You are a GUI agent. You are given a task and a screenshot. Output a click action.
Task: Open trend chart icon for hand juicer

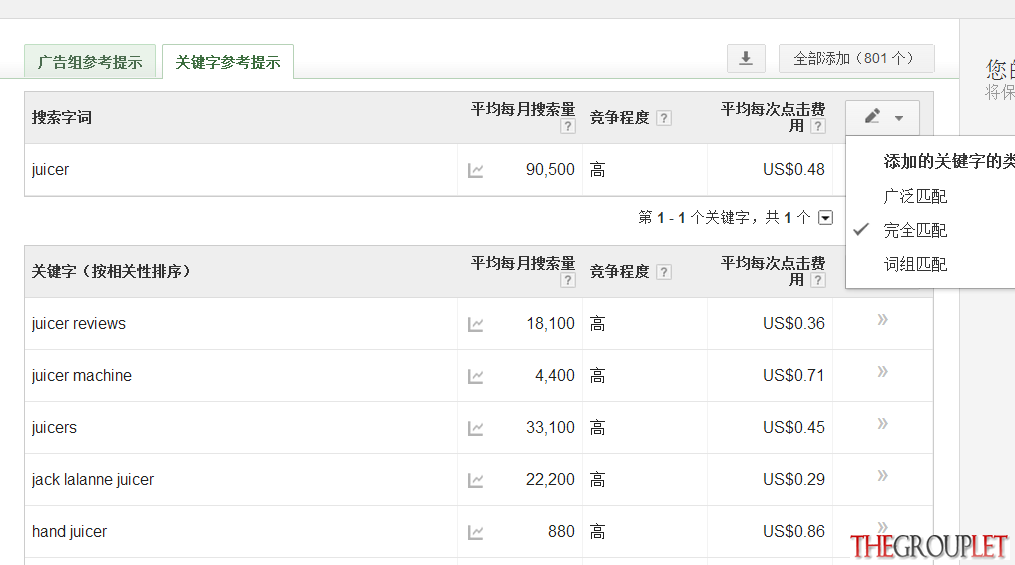[x=476, y=532]
